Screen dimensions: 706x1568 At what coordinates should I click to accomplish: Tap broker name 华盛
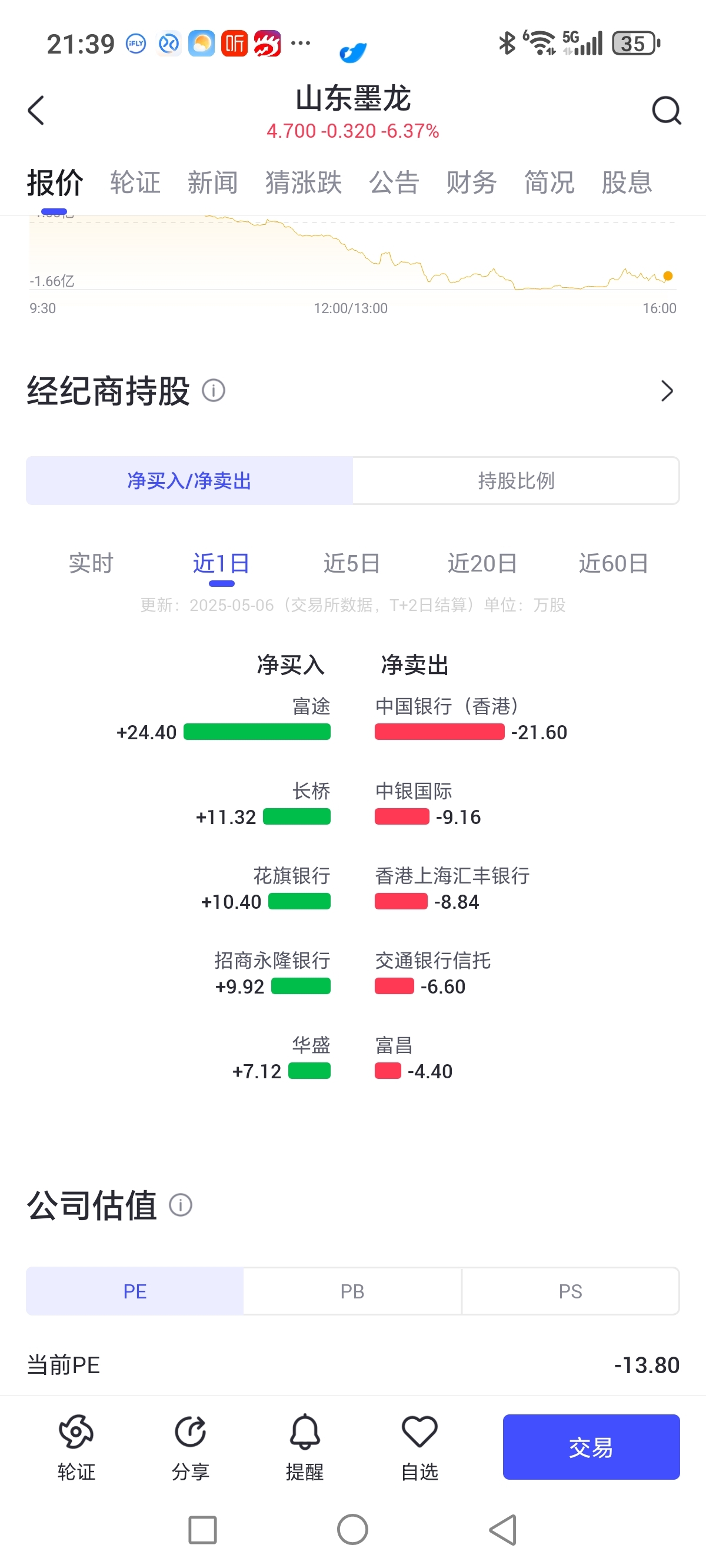311,1045
